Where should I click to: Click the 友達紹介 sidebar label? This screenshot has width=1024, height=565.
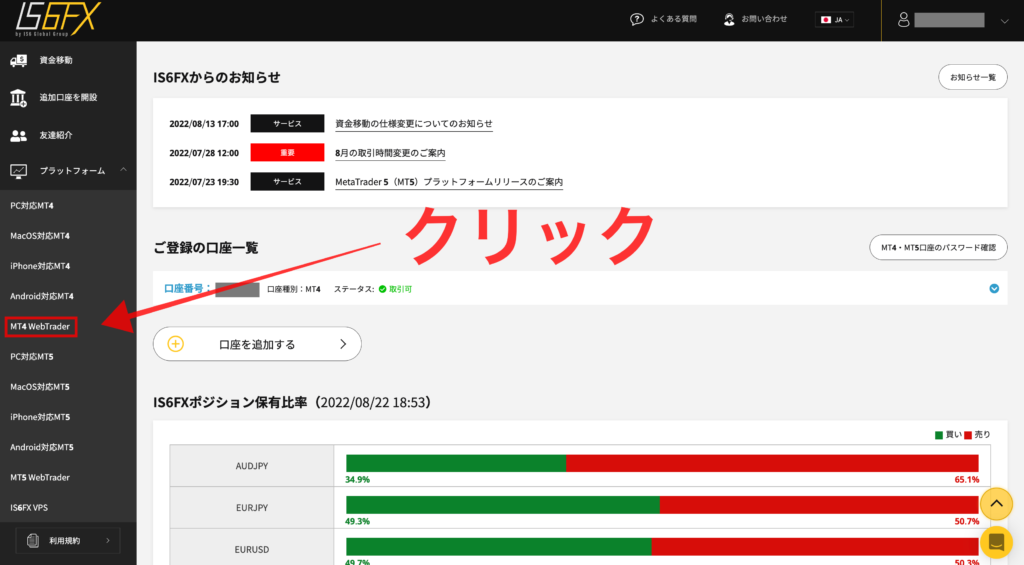click(56, 135)
